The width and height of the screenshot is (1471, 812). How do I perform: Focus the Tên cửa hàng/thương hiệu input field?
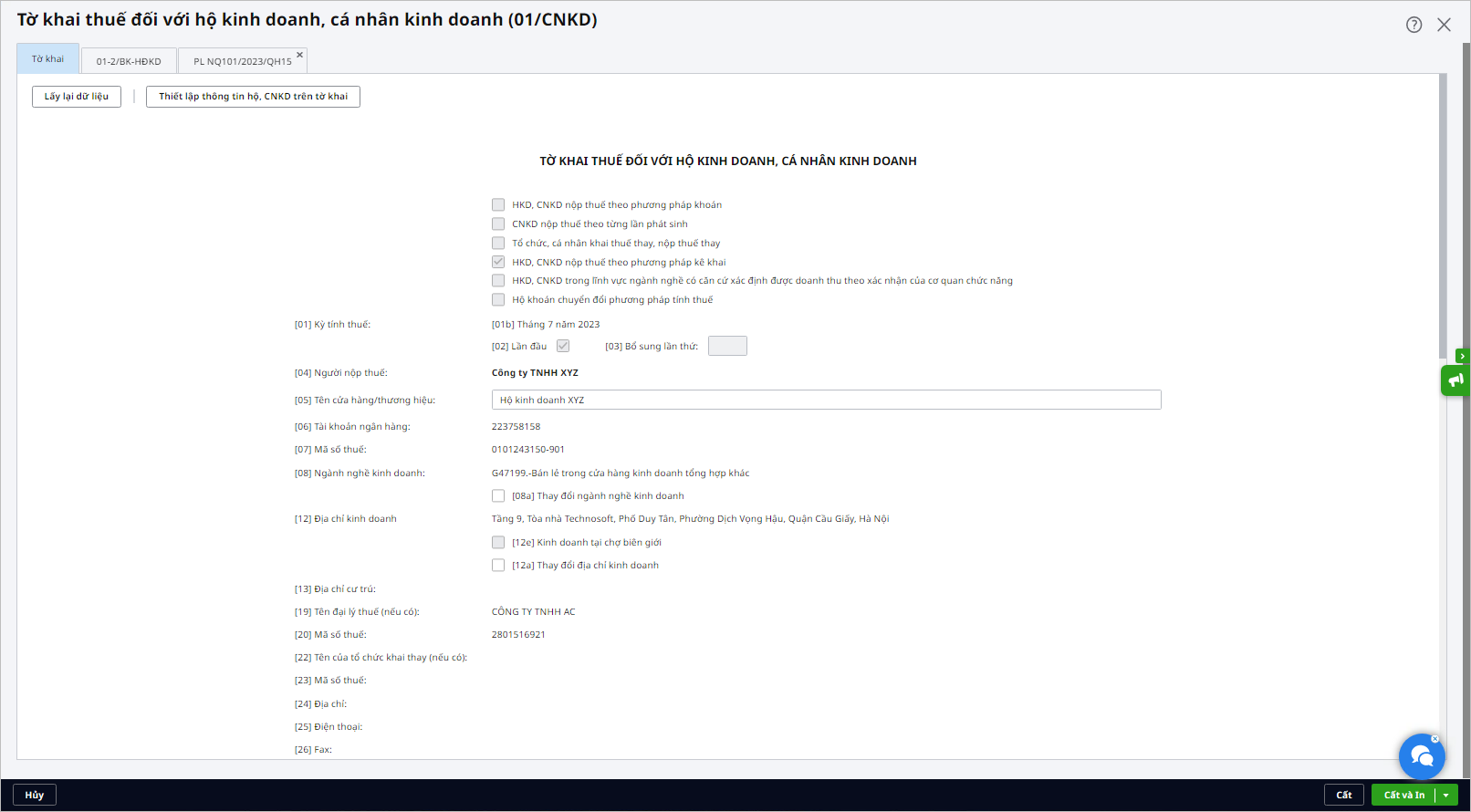pyautogui.click(x=826, y=401)
